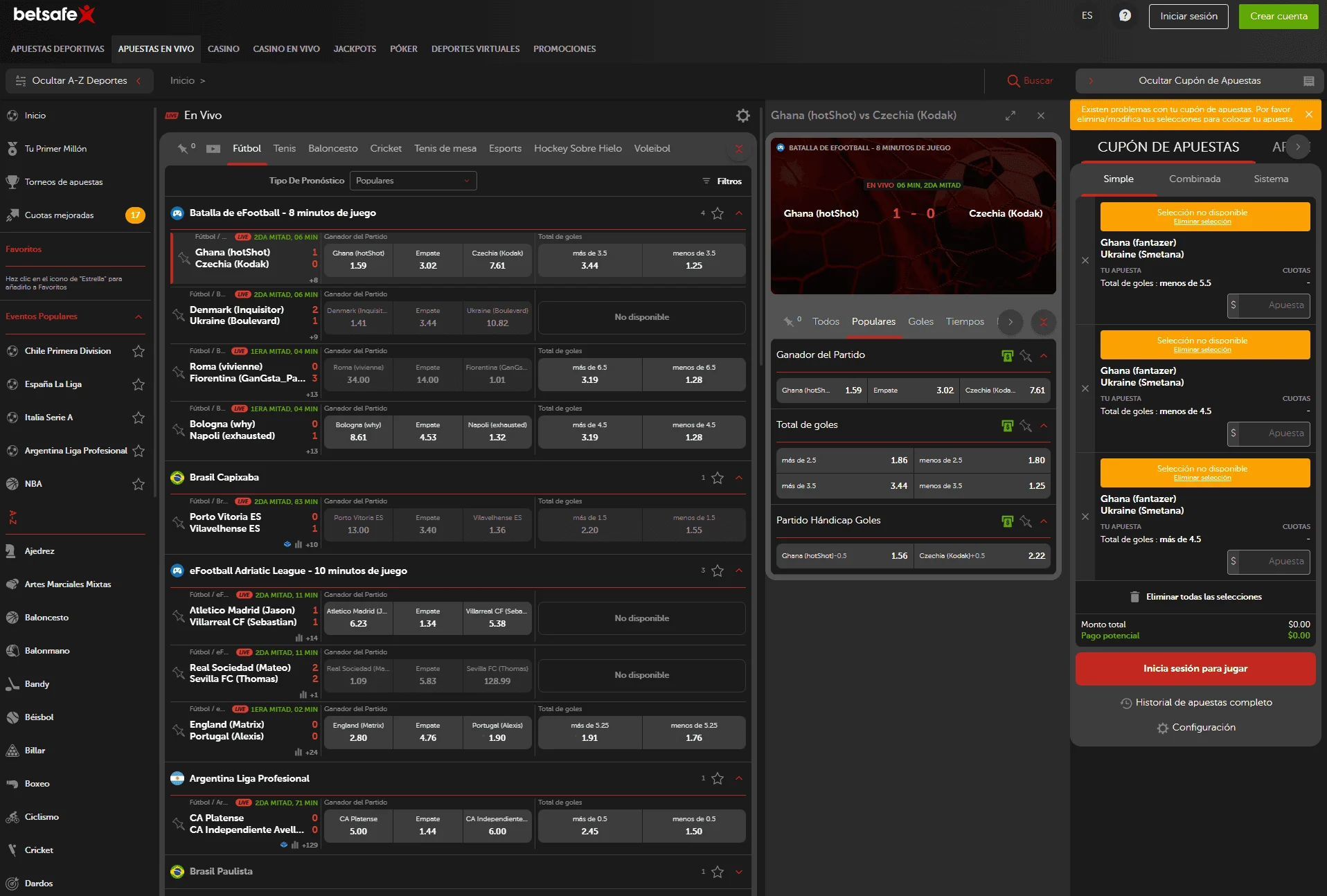Switch to Baloncesto live tab
This screenshot has width=1327, height=896.
coord(333,149)
